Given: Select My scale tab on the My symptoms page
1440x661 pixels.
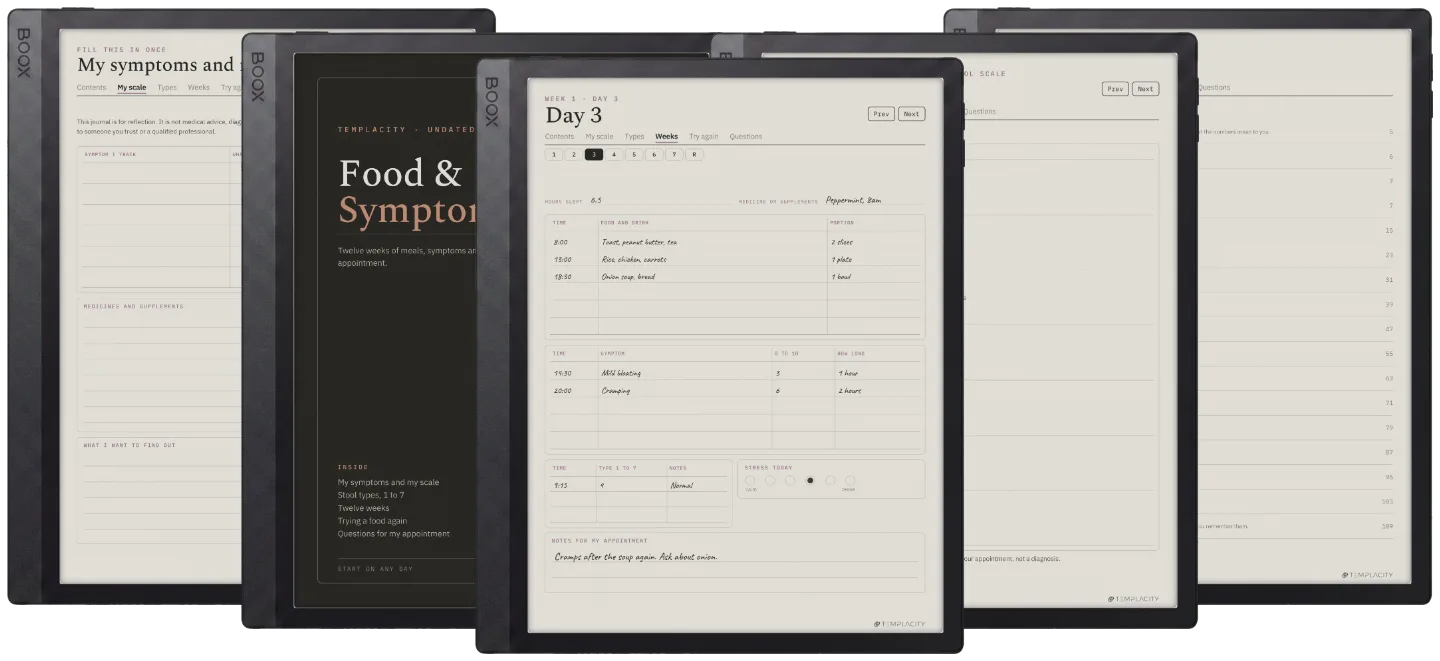Looking at the screenshot, I should [131, 88].
